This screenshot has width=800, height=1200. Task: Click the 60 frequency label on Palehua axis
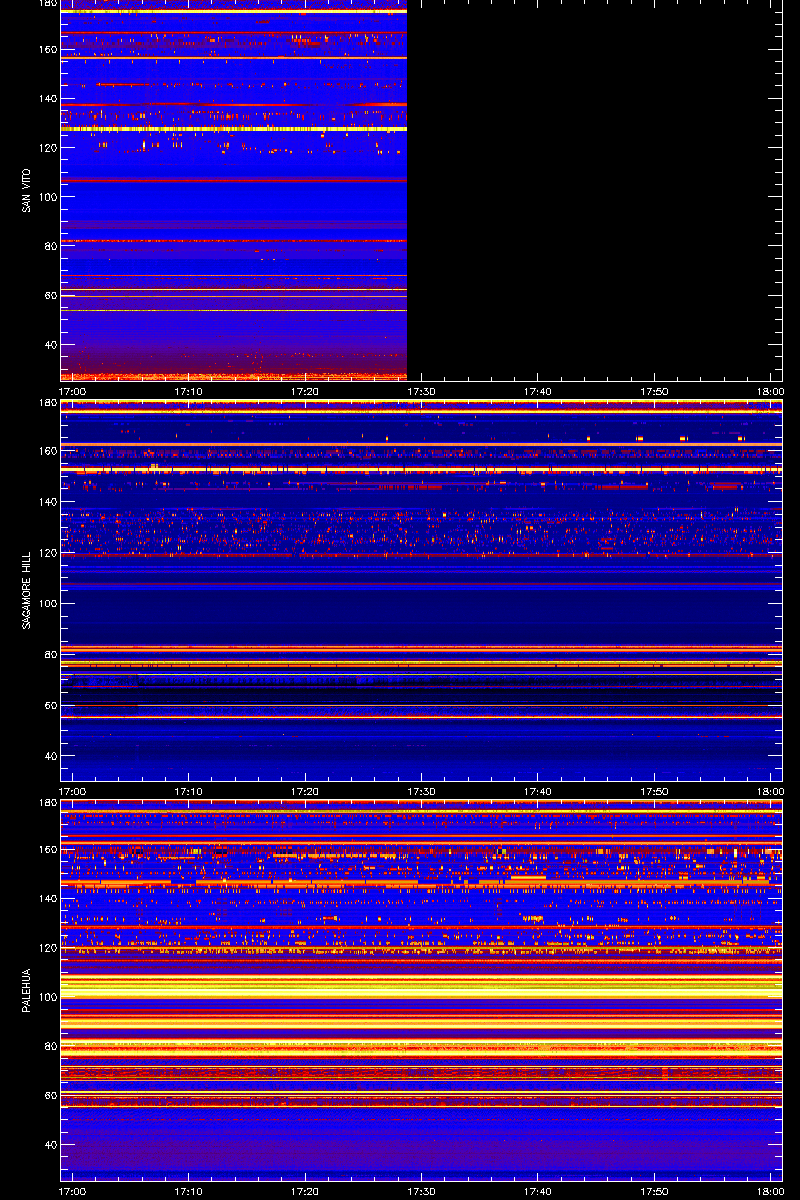coord(50,1096)
